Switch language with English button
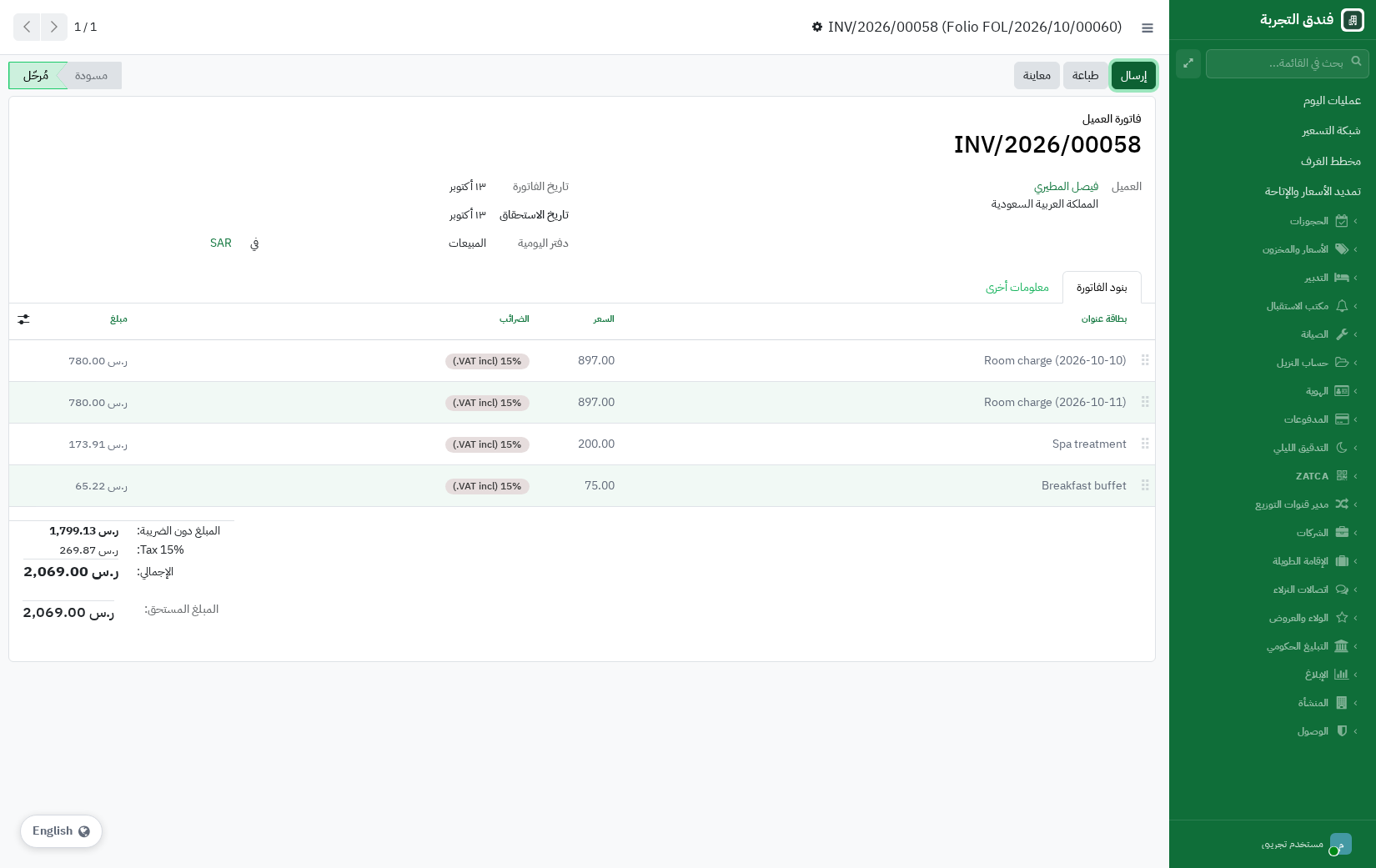The height and width of the screenshot is (868, 1376). [x=61, y=831]
